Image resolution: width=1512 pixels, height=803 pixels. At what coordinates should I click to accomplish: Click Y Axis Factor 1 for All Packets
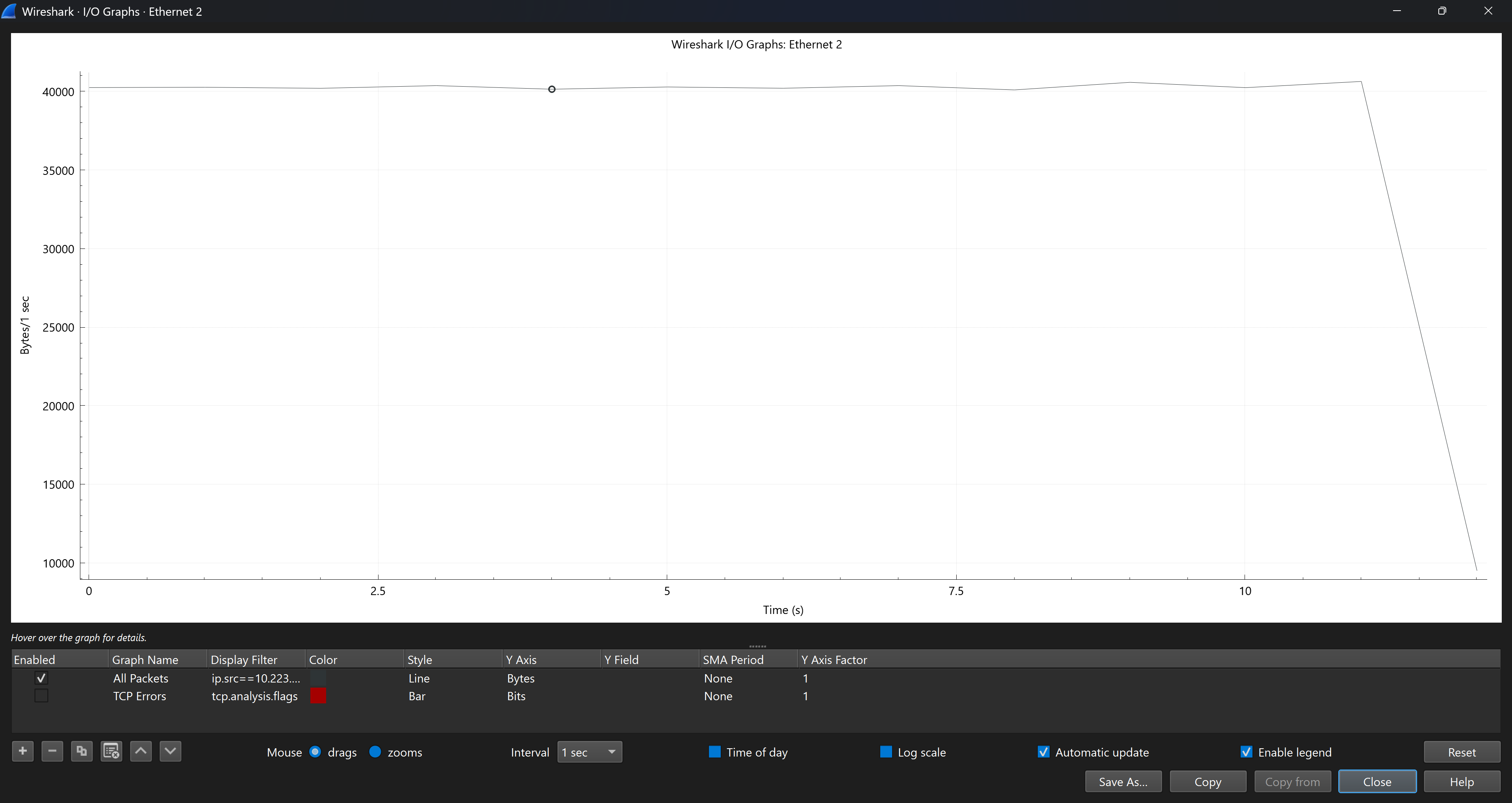coord(805,678)
